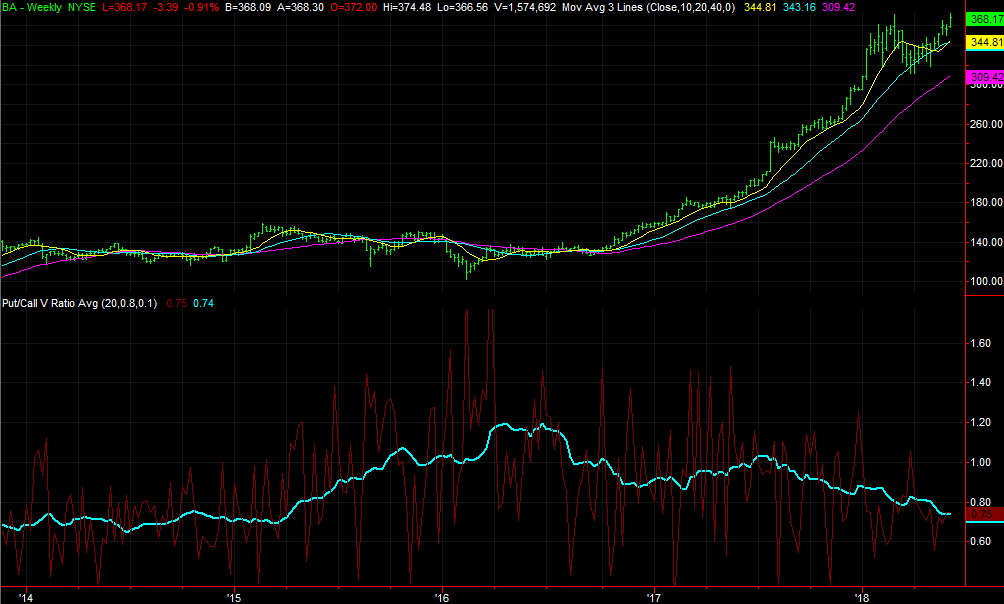Click the 0.60 ratio axis label

(x=980, y=541)
